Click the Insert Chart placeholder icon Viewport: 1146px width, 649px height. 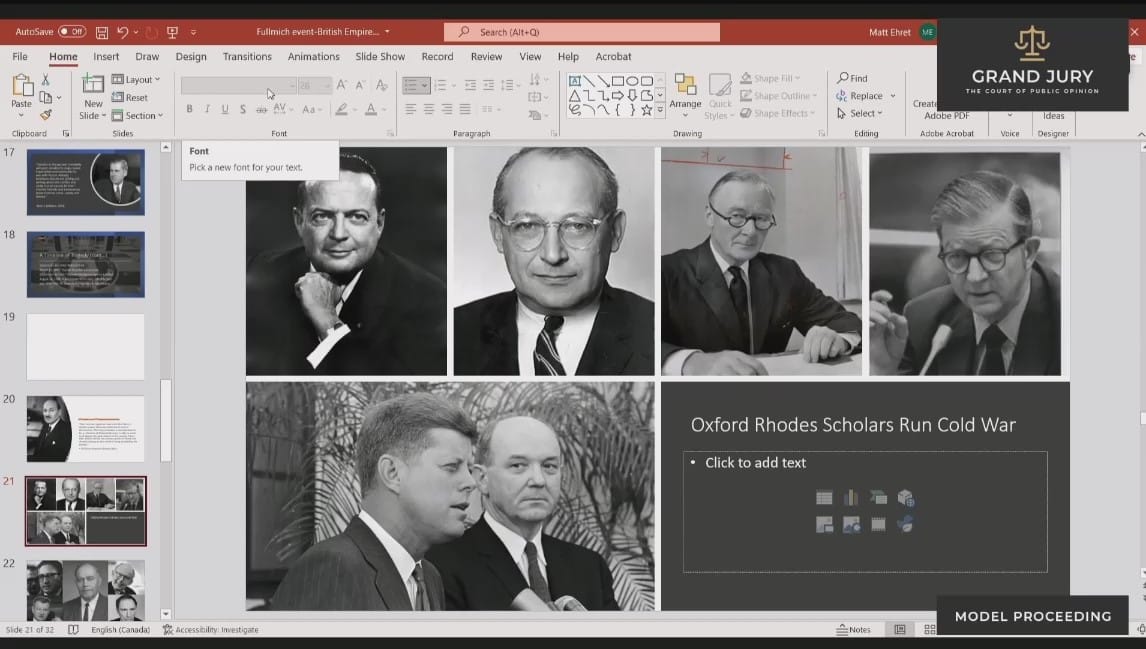851,498
